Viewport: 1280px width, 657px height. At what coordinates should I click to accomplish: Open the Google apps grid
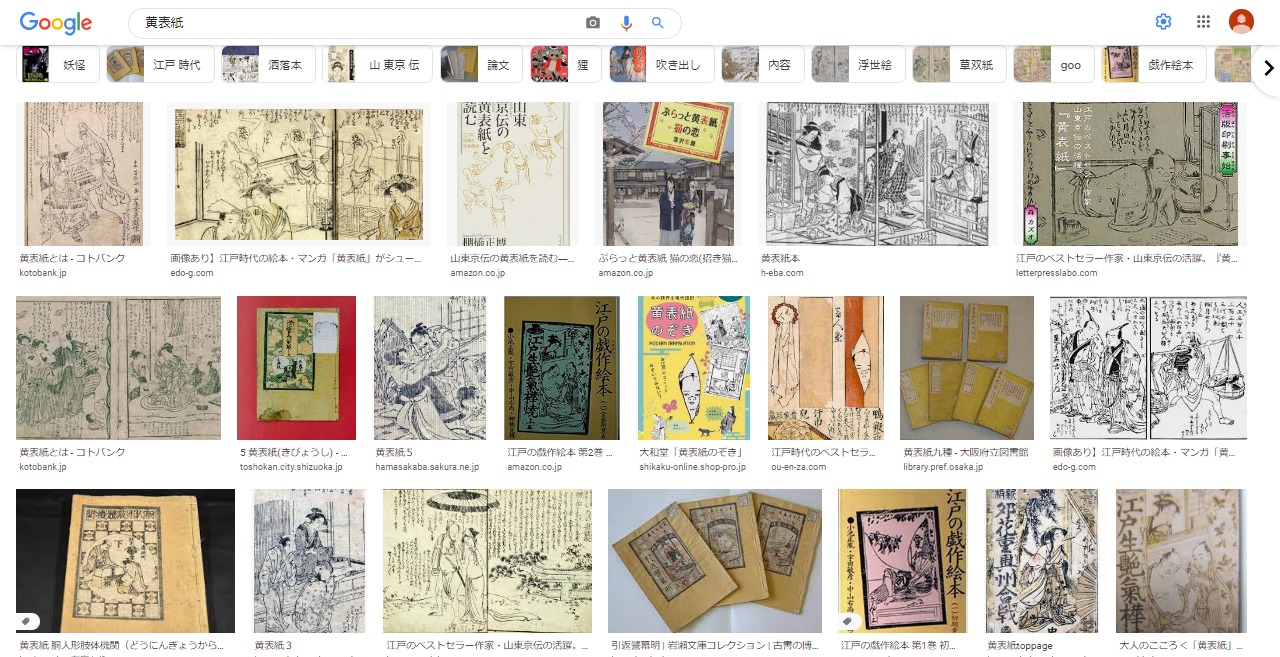pyautogui.click(x=1203, y=22)
